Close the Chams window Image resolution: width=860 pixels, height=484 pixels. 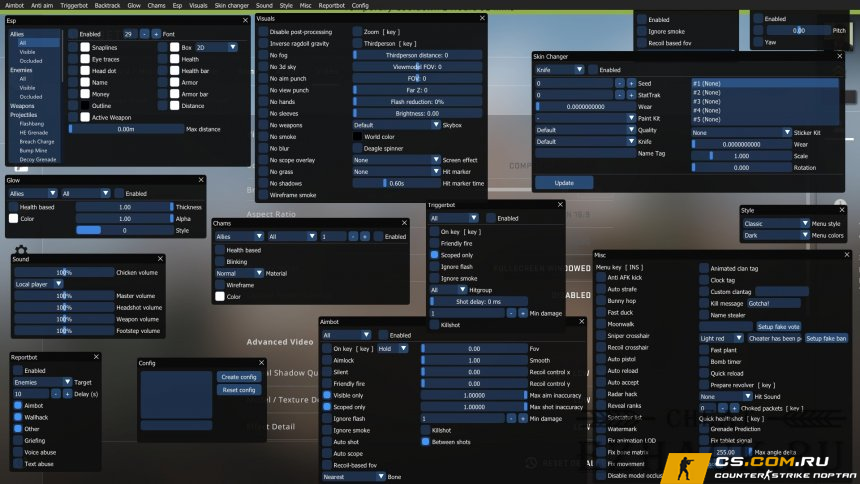[x=404, y=223]
